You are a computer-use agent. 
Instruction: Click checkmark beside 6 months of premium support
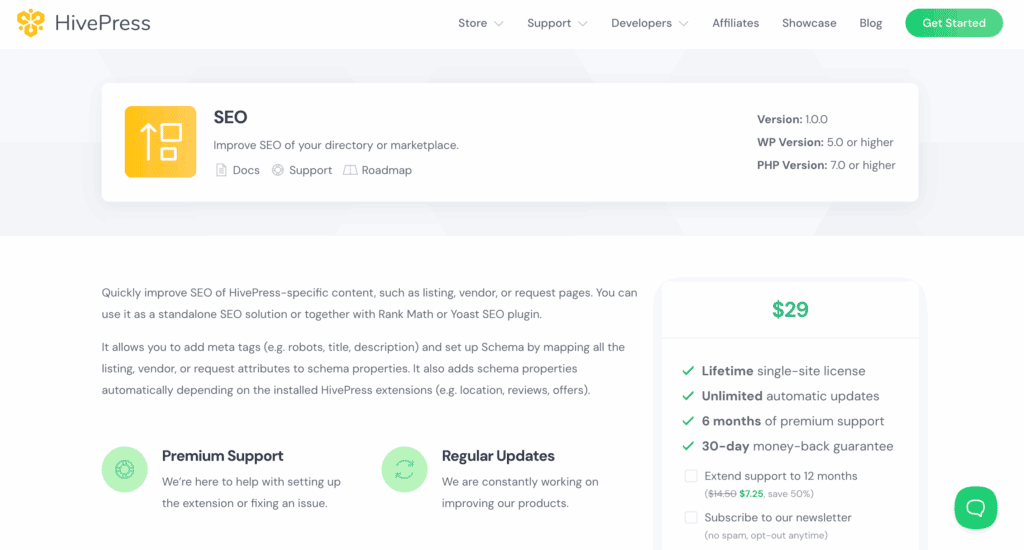tap(688, 421)
